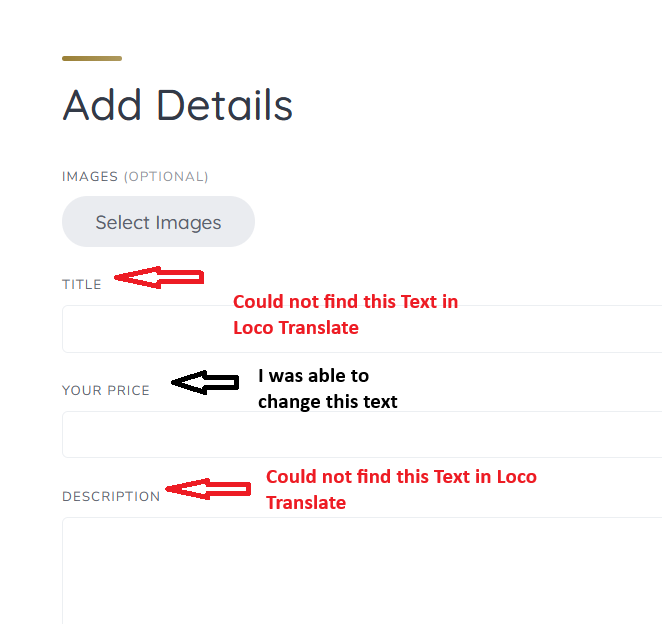Click the IMAGES label text
The image size is (662, 624).
[90, 176]
